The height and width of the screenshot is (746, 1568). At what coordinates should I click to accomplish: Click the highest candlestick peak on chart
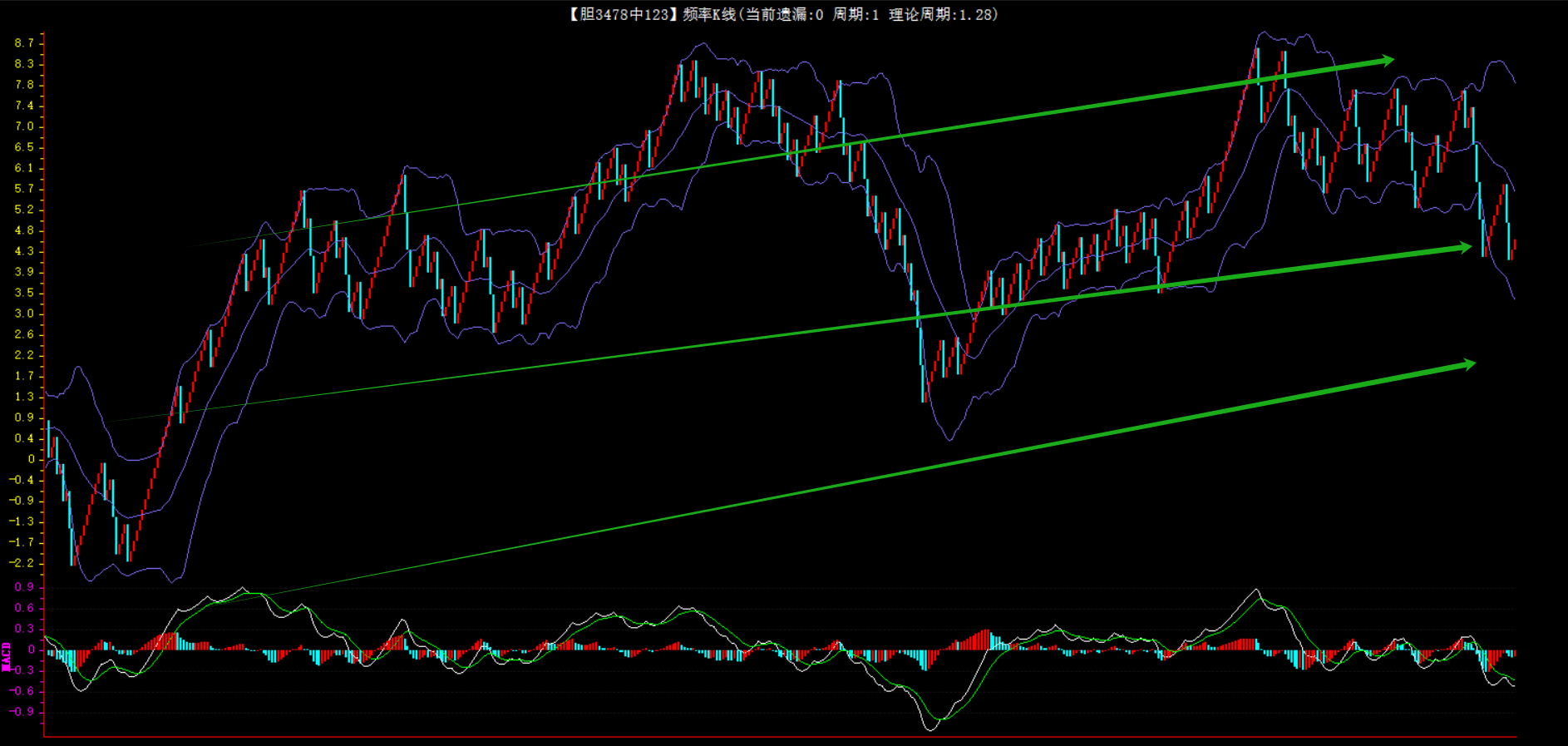[1258, 50]
